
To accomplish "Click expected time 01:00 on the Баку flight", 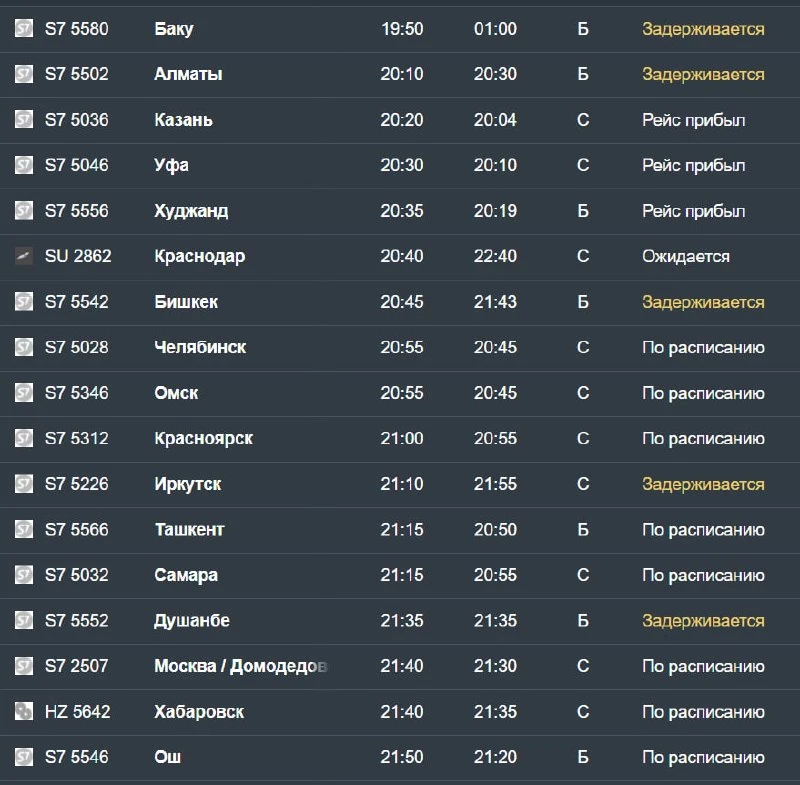I will (x=495, y=29).
